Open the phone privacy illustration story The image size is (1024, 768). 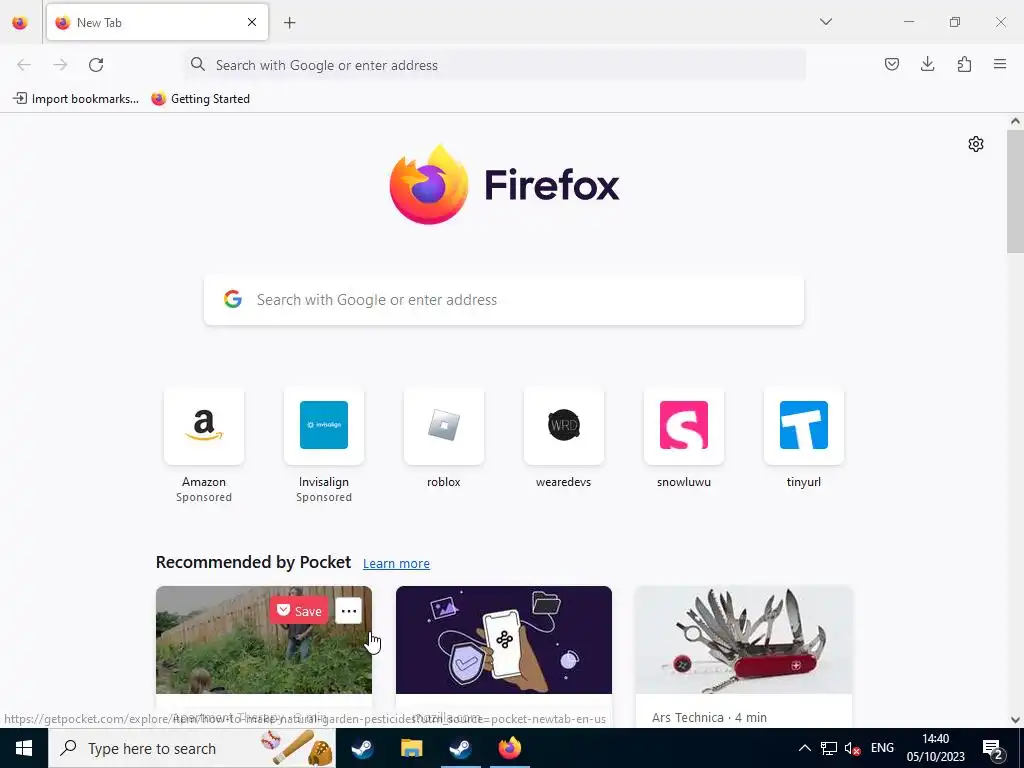pos(504,640)
